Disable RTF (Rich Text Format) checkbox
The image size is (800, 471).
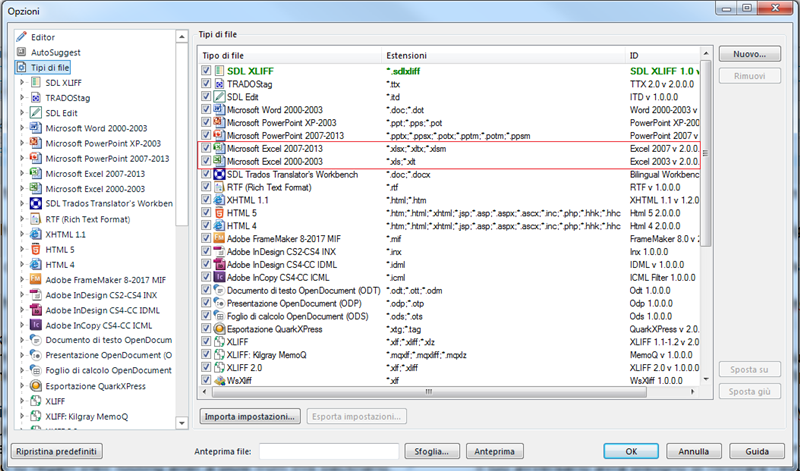[x=206, y=187]
